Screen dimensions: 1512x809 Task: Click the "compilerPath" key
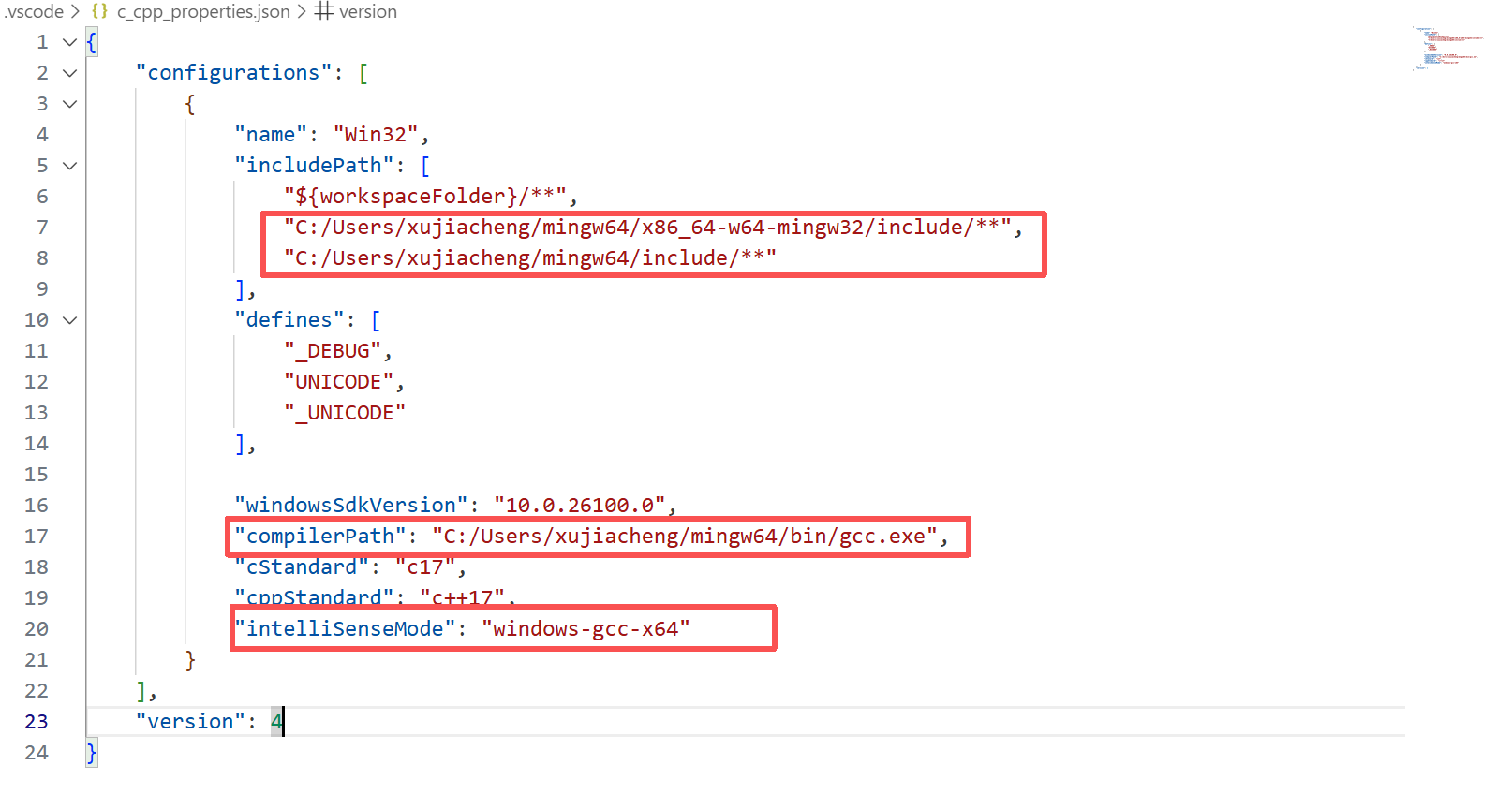(320, 537)
